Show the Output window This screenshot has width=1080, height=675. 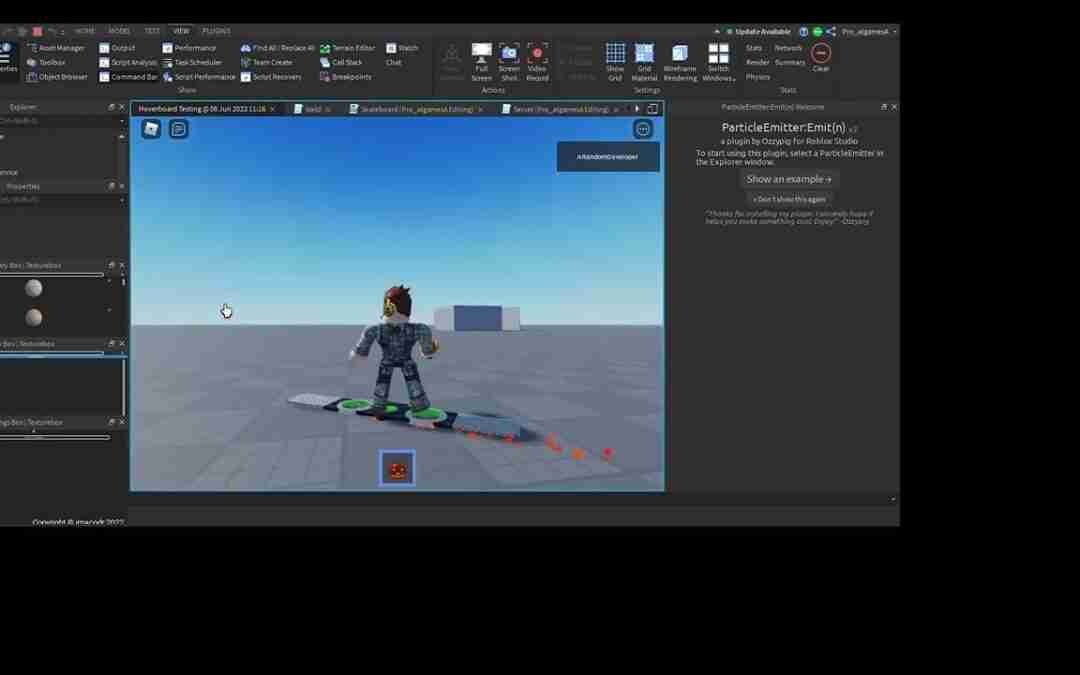click(x=117, y=48)
